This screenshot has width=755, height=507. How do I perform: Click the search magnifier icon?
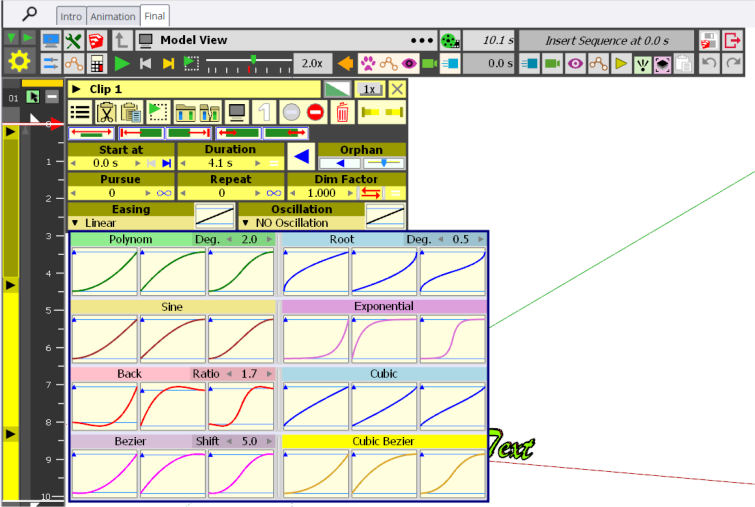[30, 14]
